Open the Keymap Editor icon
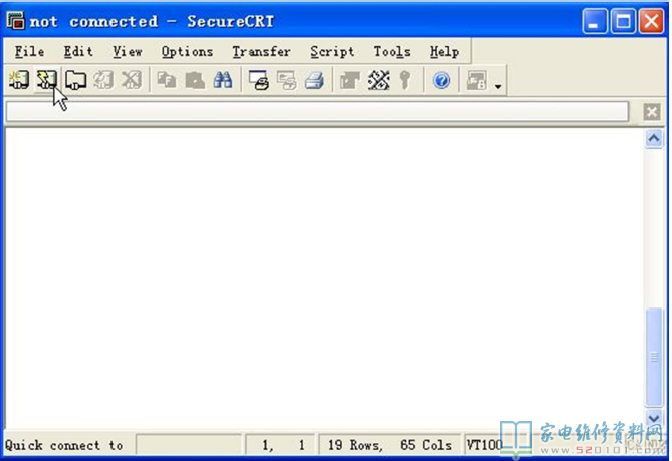The height and width of the screenshot is (461, 672). pyautogui.click(x=378, y=80)
